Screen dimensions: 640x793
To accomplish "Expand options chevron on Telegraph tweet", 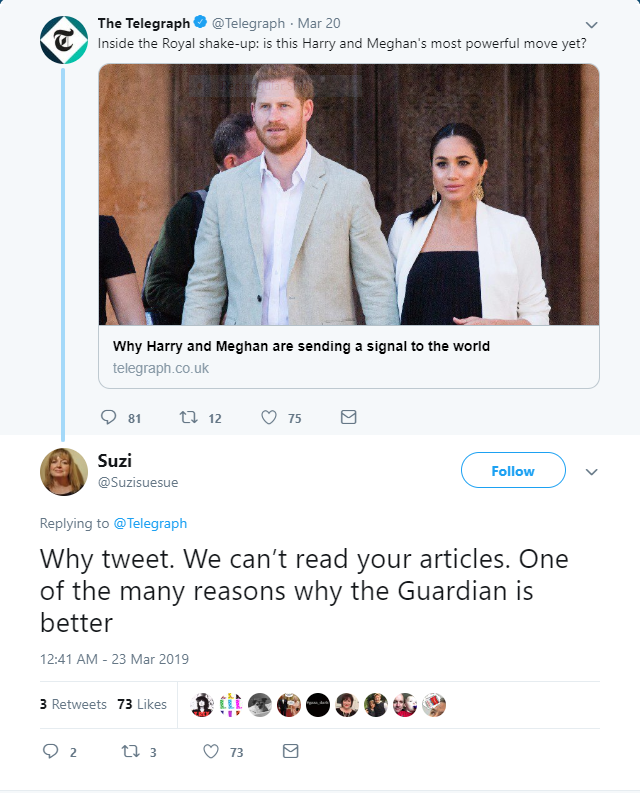I will 591,25.
